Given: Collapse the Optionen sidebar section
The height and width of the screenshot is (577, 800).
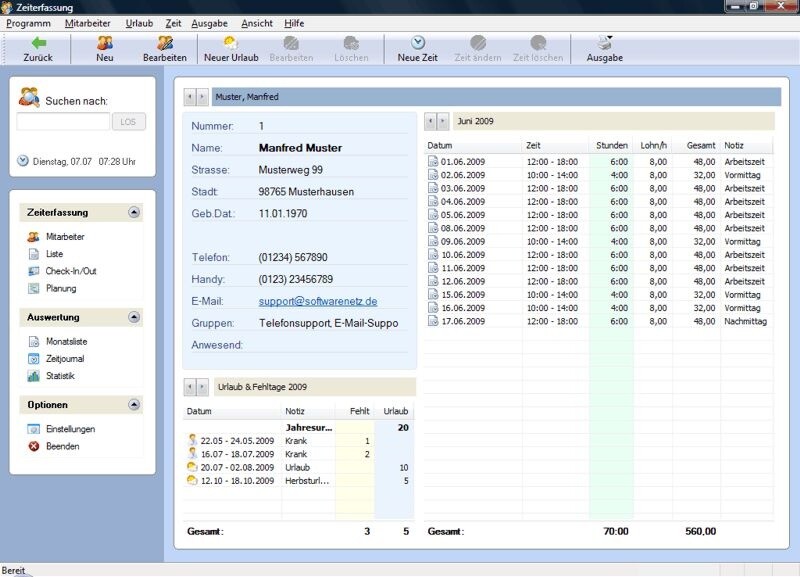Looking at the screenshot, I should pos(134,405).
